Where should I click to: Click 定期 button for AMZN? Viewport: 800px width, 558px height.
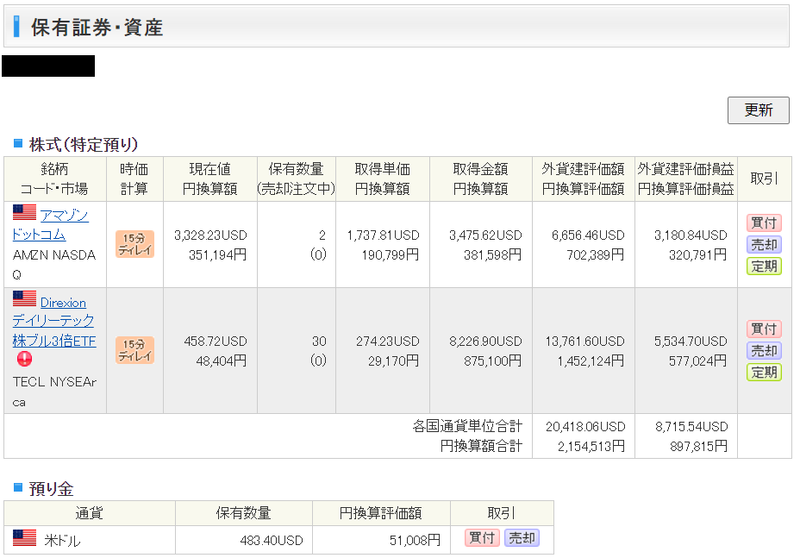(x=764, y=266)
